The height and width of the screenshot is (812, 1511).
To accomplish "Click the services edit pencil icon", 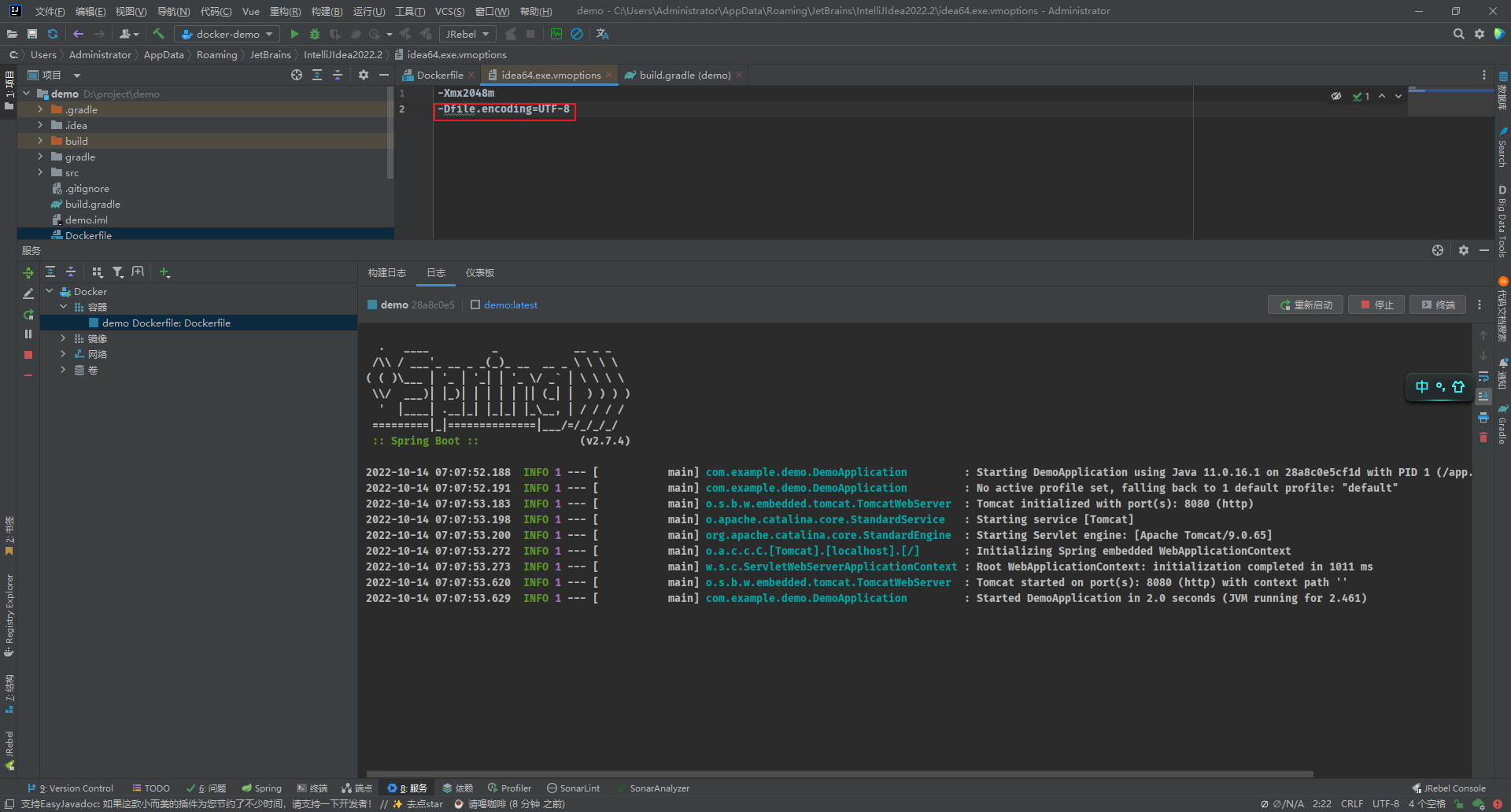I will 28,293.
